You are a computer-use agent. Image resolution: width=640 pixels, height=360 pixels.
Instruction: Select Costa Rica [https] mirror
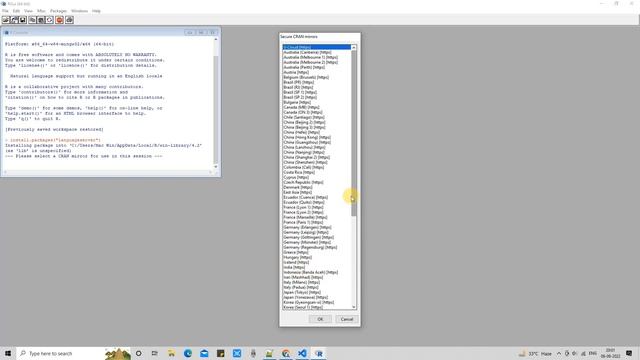tap(317, 172)
